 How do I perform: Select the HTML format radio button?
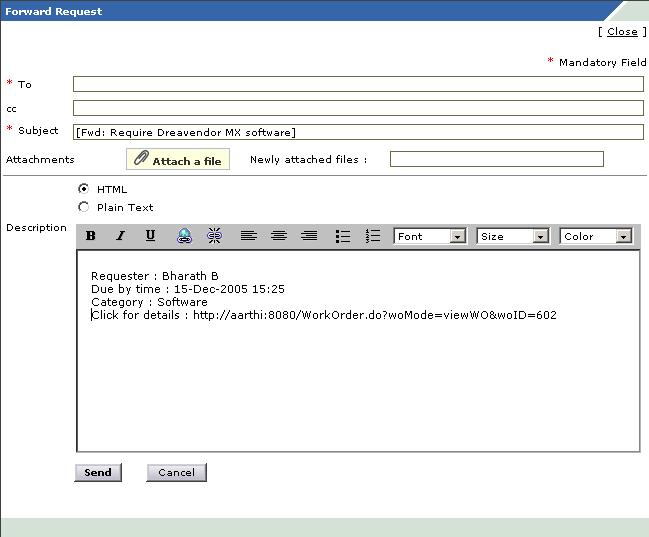pos(83,189)
